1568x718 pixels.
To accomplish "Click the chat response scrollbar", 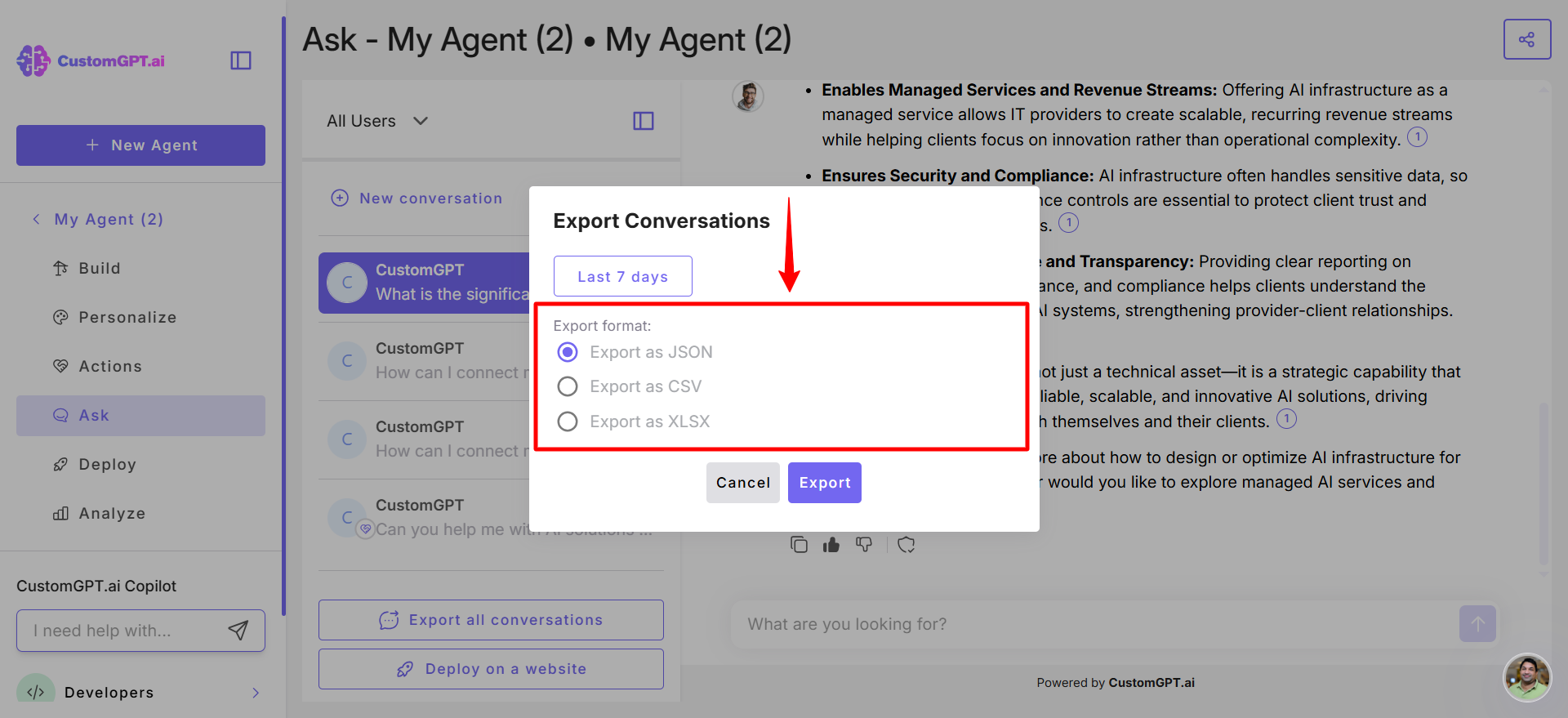I will coord(1543,482).
